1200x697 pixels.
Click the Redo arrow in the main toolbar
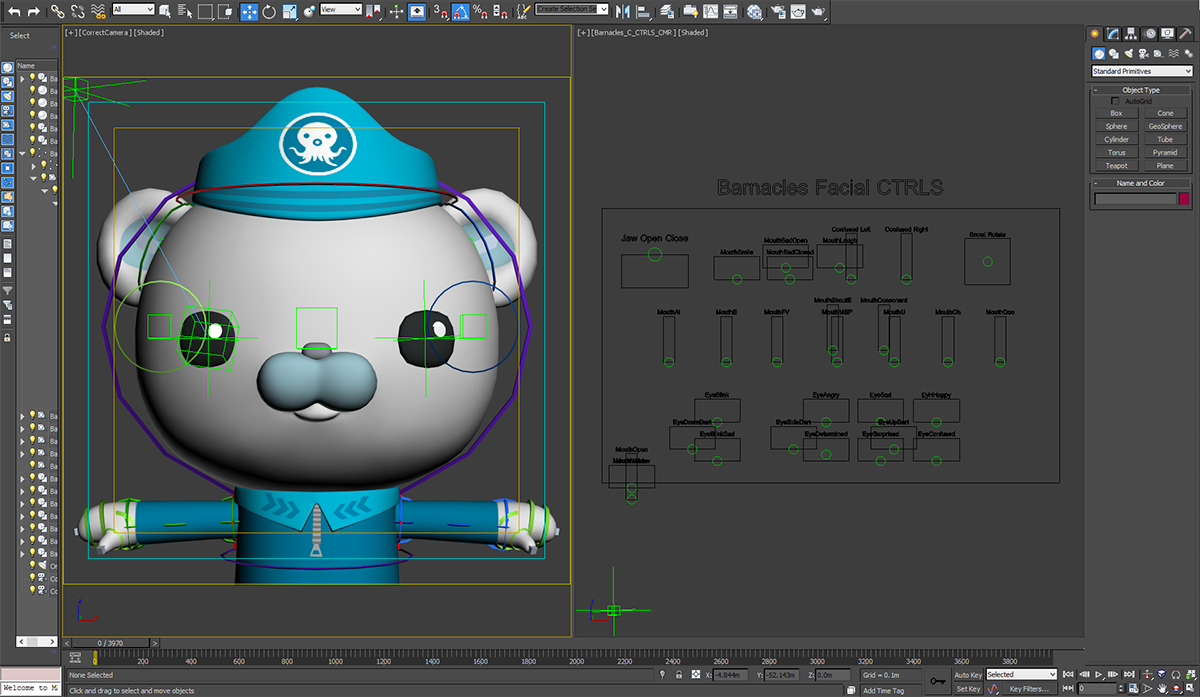(x=33, y=12)
